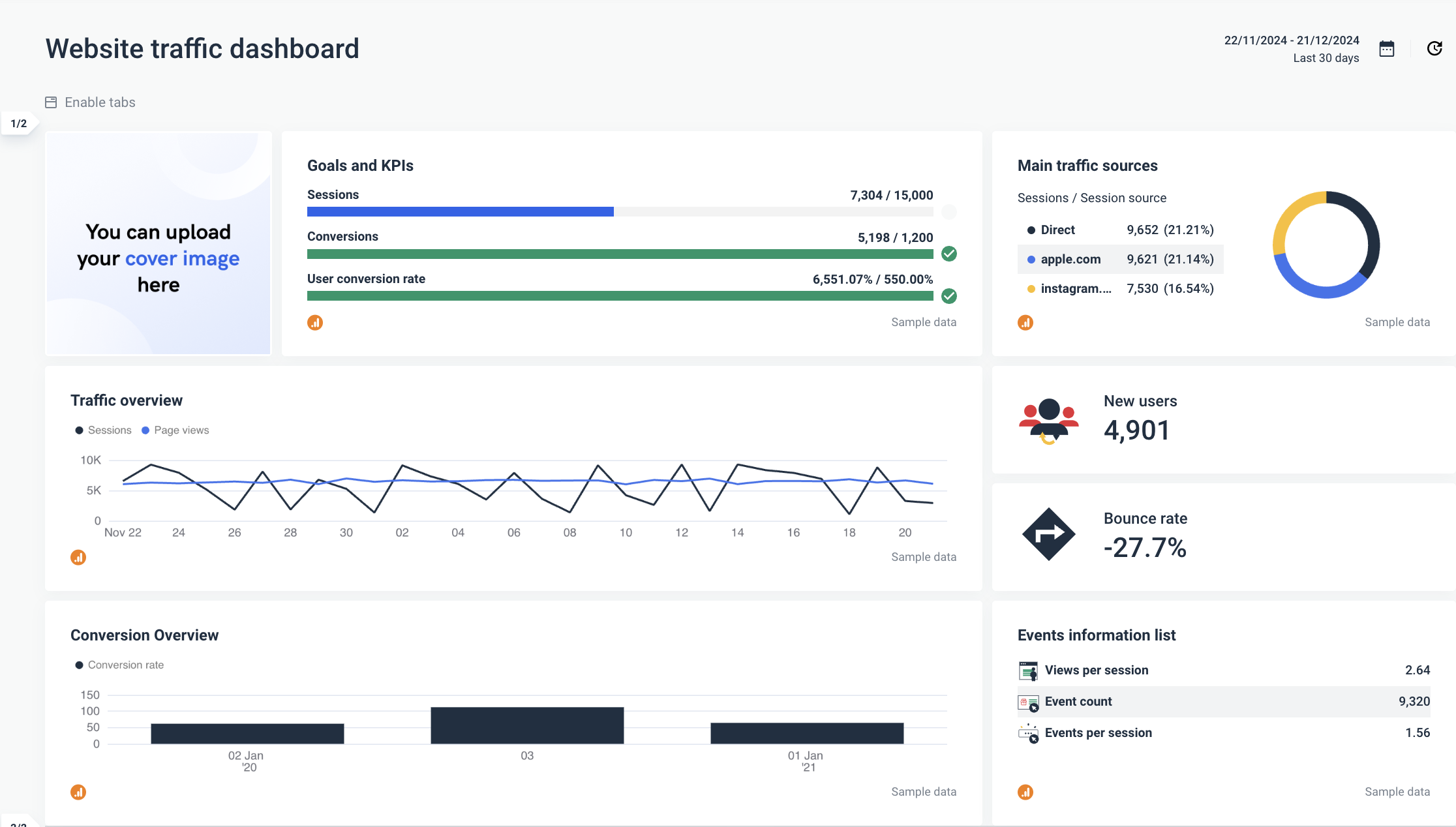This screenshot has height=827, width=1456.
Task: Click the orange analytics icon in Events information list
Action: (x=1025, y=792)
